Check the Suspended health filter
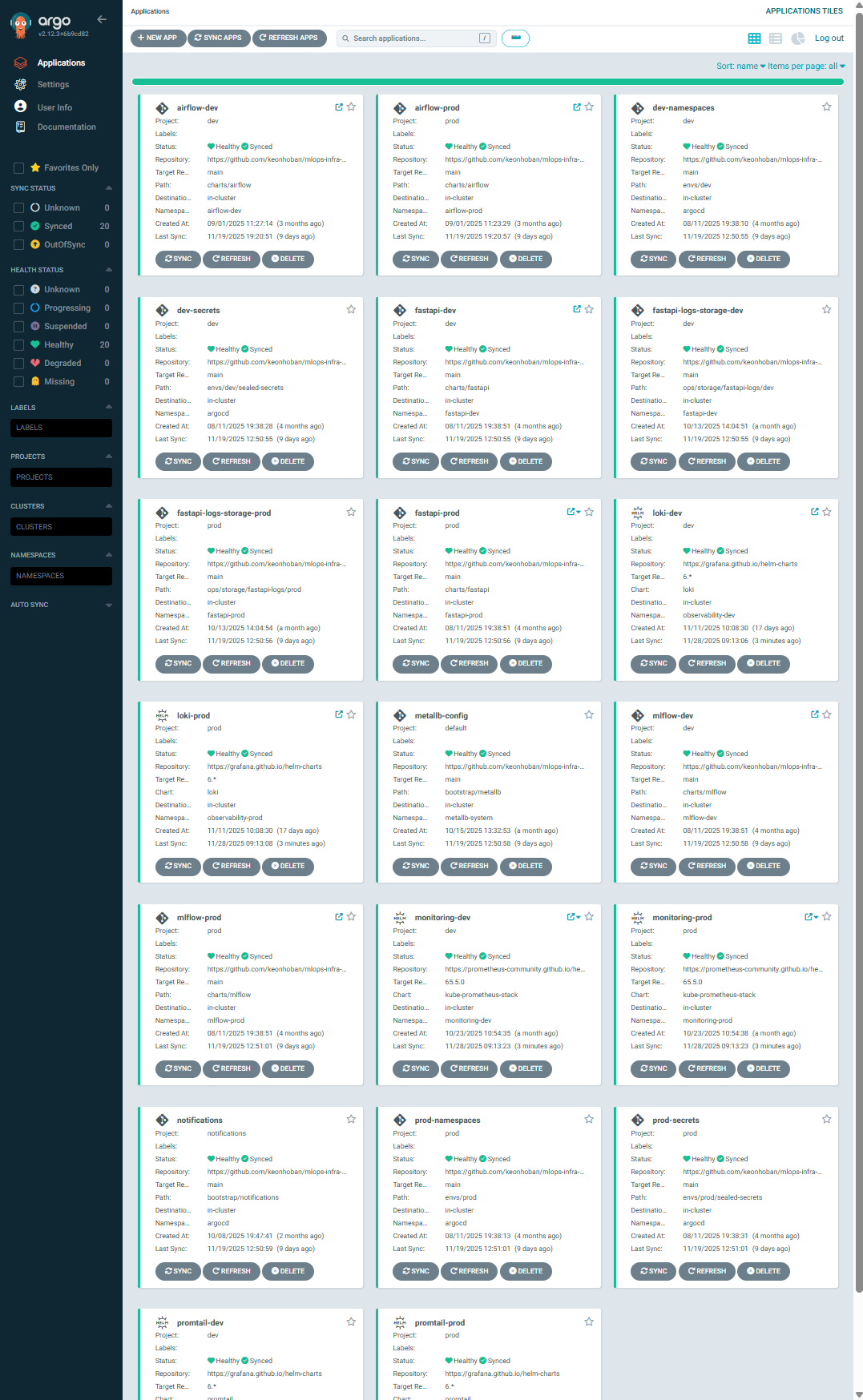Screen dimensions: 863x1400 pos(18,327)
